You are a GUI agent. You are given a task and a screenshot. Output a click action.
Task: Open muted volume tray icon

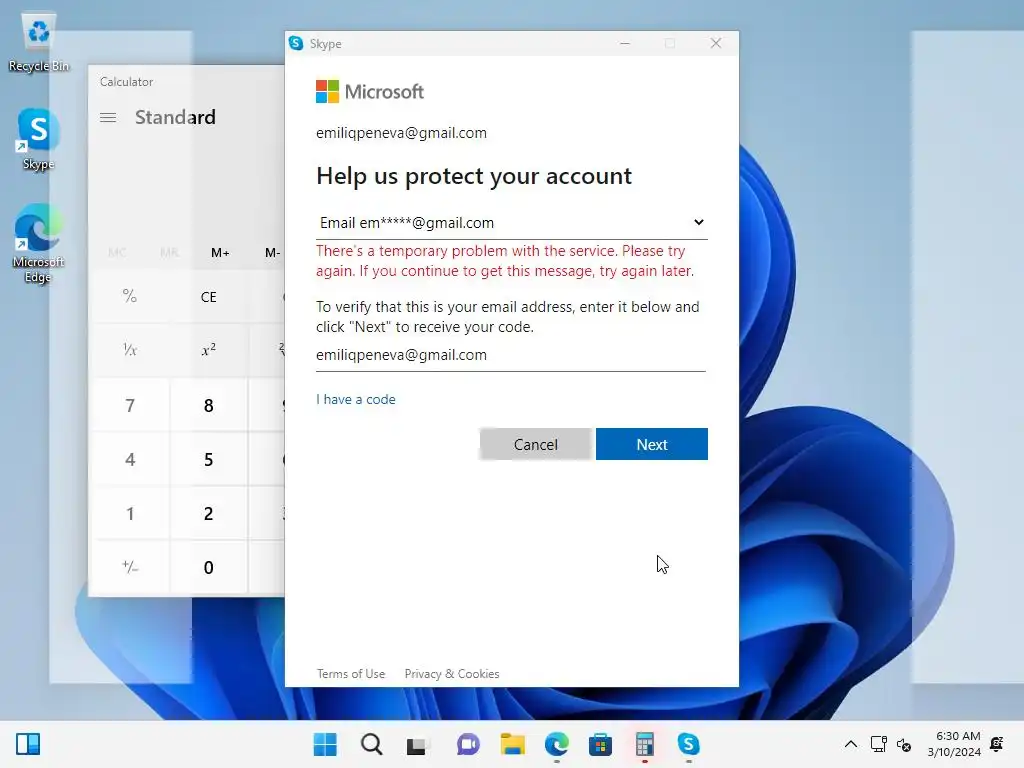(904, 744)
